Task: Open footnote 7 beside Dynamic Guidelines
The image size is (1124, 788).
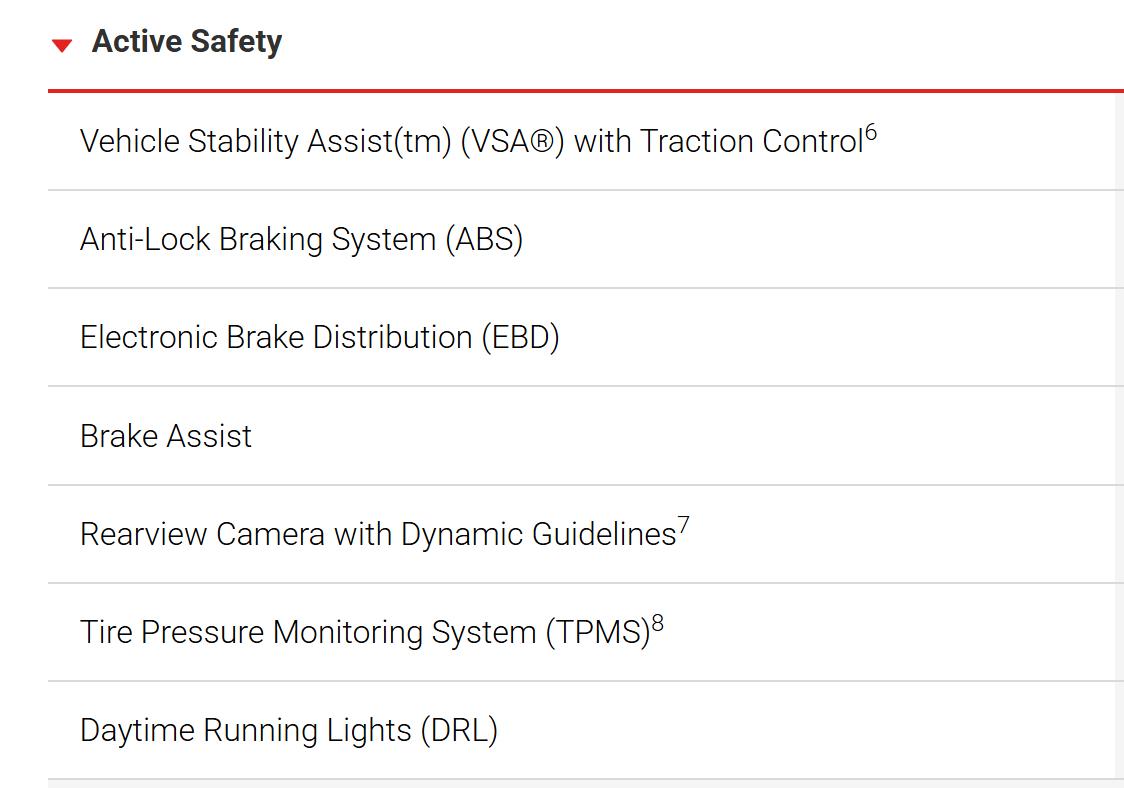Action: tap(683, 525)
